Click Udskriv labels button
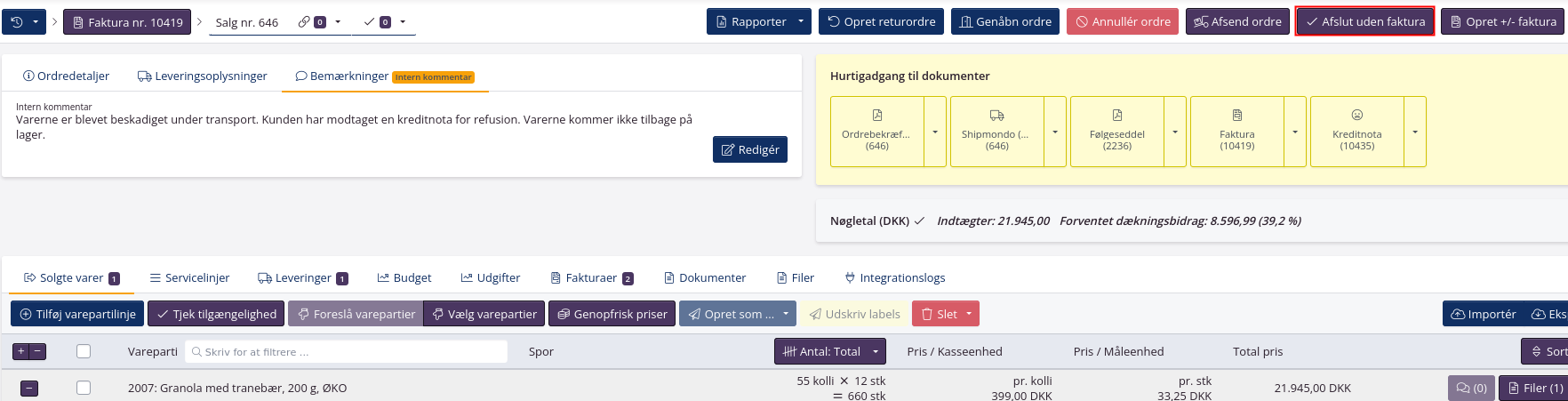Viewport: 1568px width, 401px height. (854, 314)
